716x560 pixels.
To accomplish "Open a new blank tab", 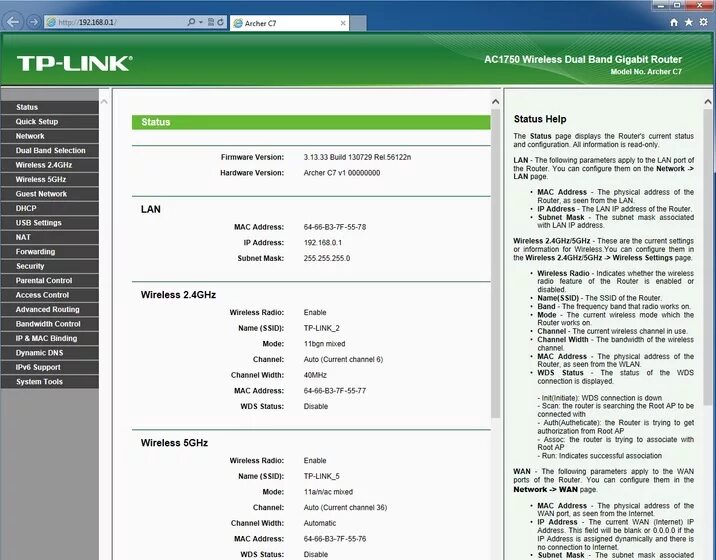I will pyautogui.click(x=358, y=23).
